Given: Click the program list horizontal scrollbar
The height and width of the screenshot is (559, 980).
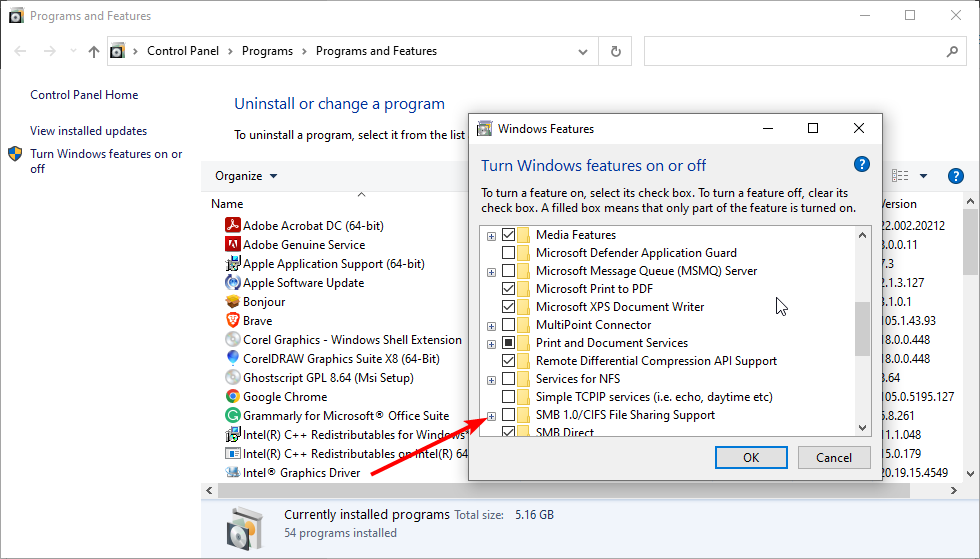Looking at the screenshot, I should [x=564, y=491].
